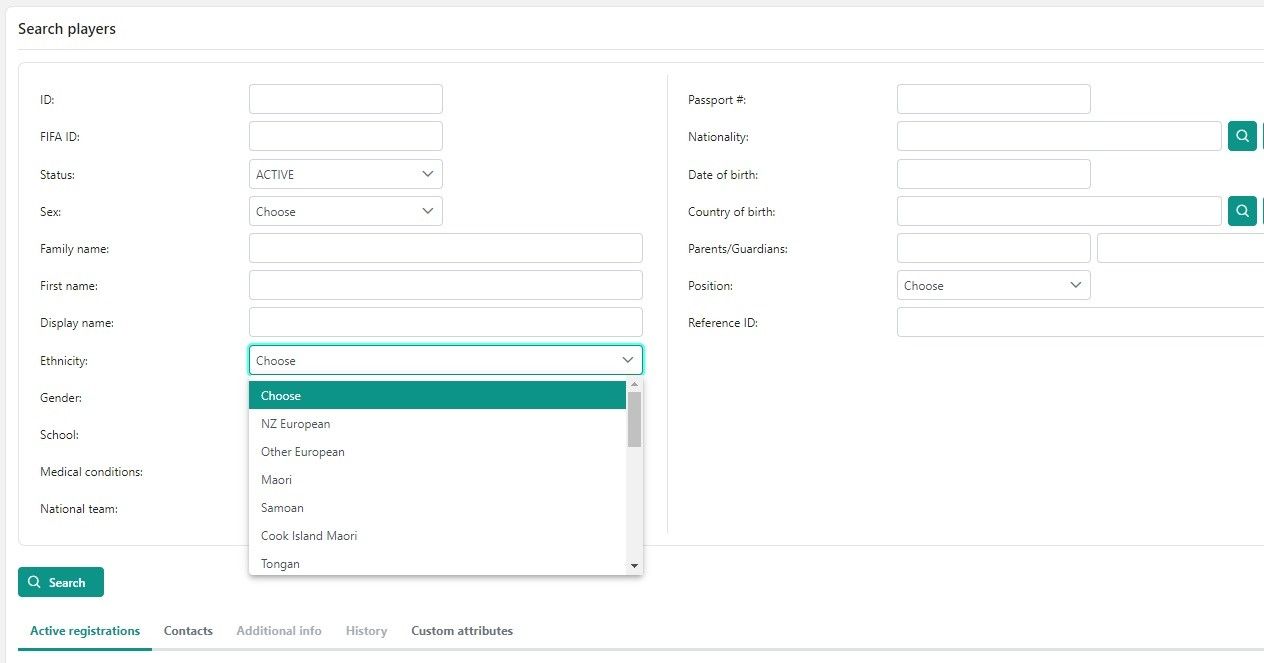The height and width of the screenshot is (663, 1264).
Task: Select the Active registrations tab
Action: (85, 631)
